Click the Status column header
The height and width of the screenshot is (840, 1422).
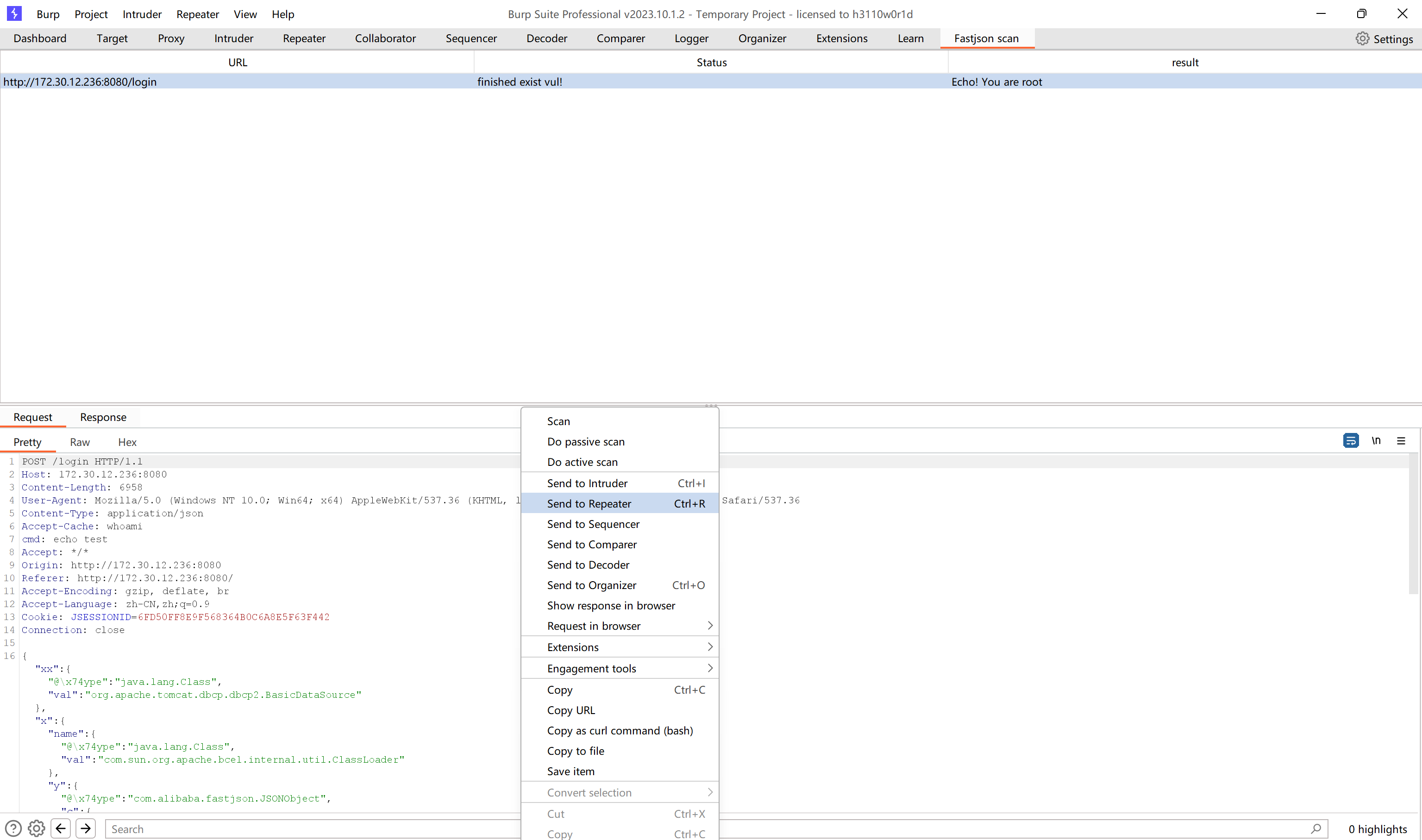point(711,62)
